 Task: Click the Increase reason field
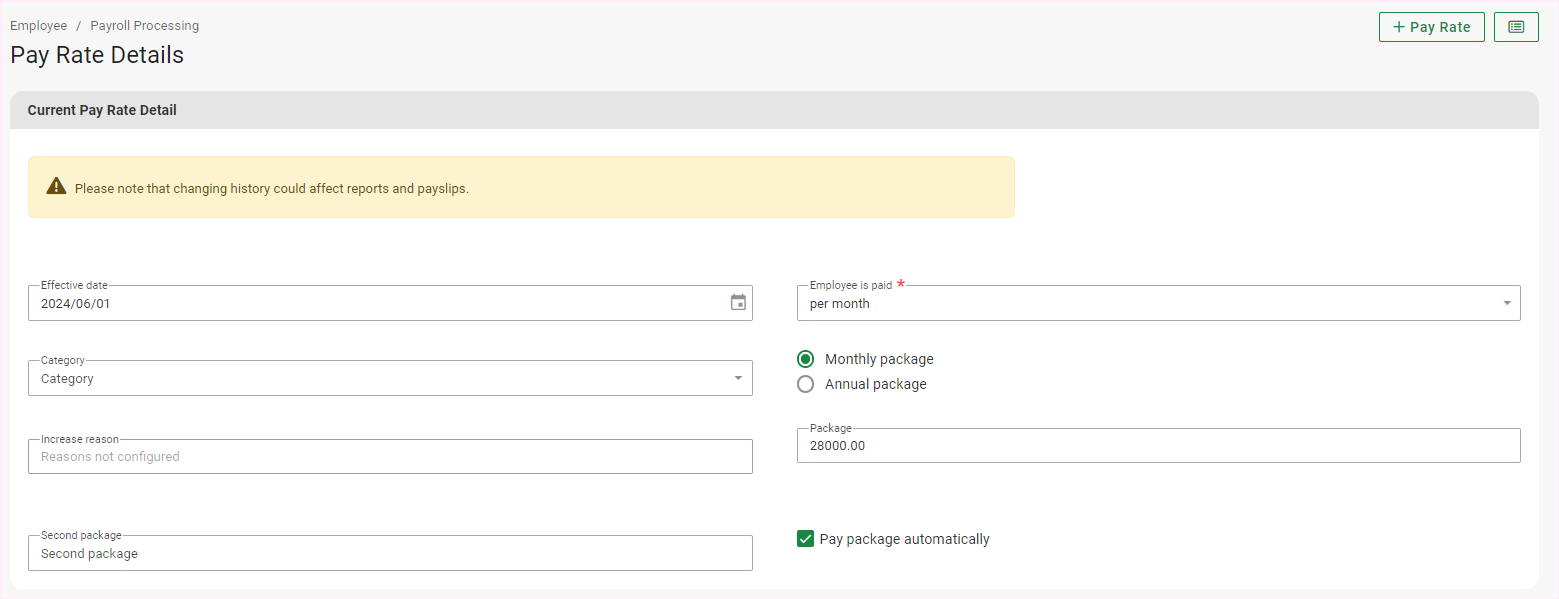390,457
